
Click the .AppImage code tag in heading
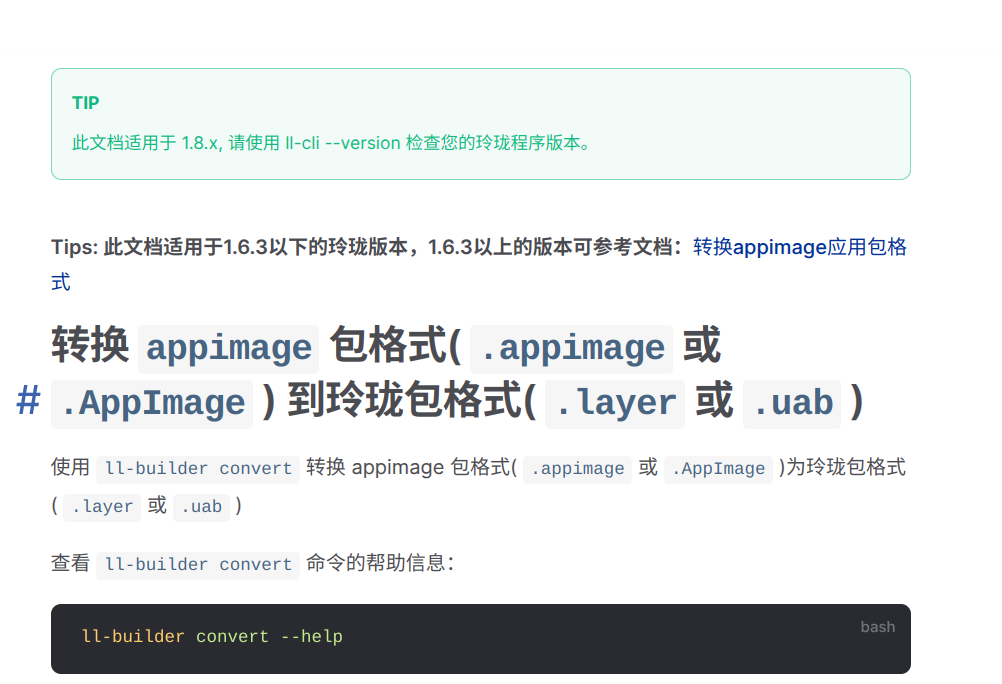click(x=152, y=404)
